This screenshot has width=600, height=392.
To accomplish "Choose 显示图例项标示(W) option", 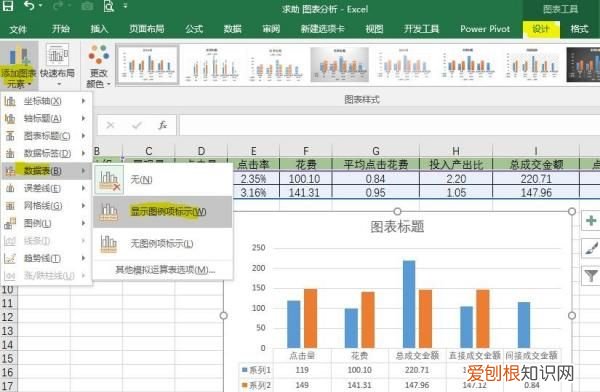I will pyautogui.click(x=163, y=212).
